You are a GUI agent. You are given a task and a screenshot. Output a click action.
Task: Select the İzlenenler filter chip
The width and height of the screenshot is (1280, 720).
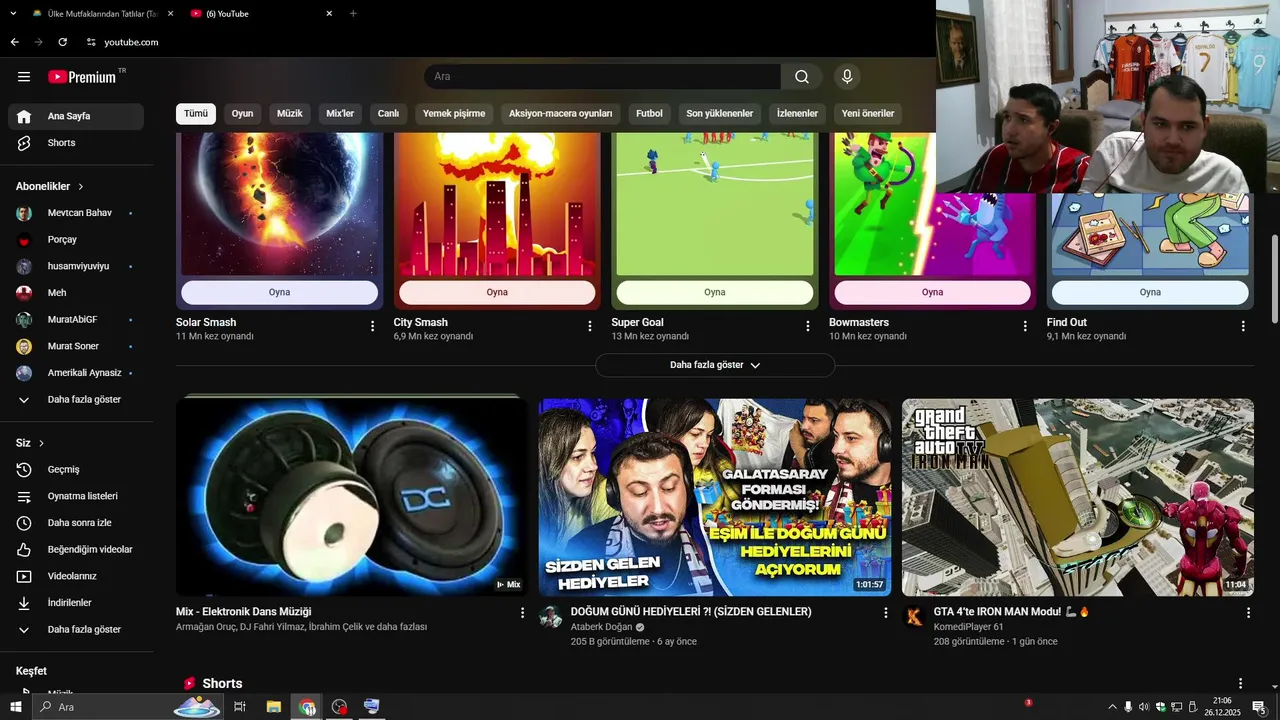point(797,113)
